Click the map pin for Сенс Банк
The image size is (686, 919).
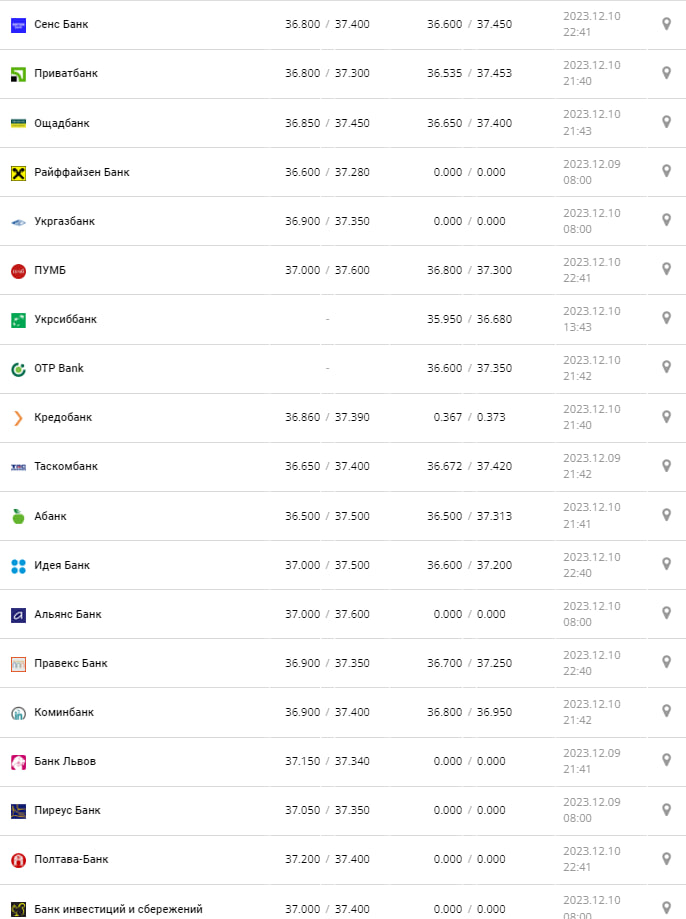(x=666, y=24)
